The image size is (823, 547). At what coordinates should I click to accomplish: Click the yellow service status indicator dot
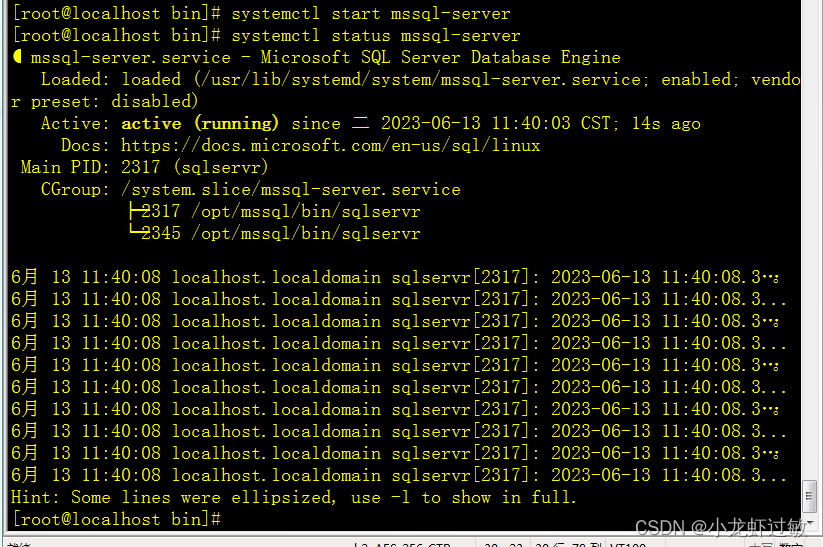pyautogui.click(x=17, y=56)
